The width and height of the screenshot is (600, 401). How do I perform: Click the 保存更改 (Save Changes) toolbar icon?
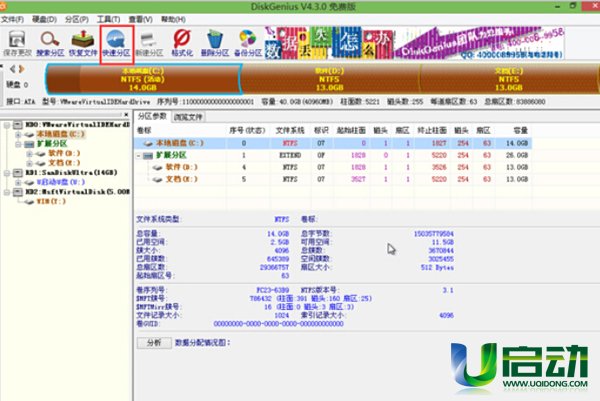point(17,43)
